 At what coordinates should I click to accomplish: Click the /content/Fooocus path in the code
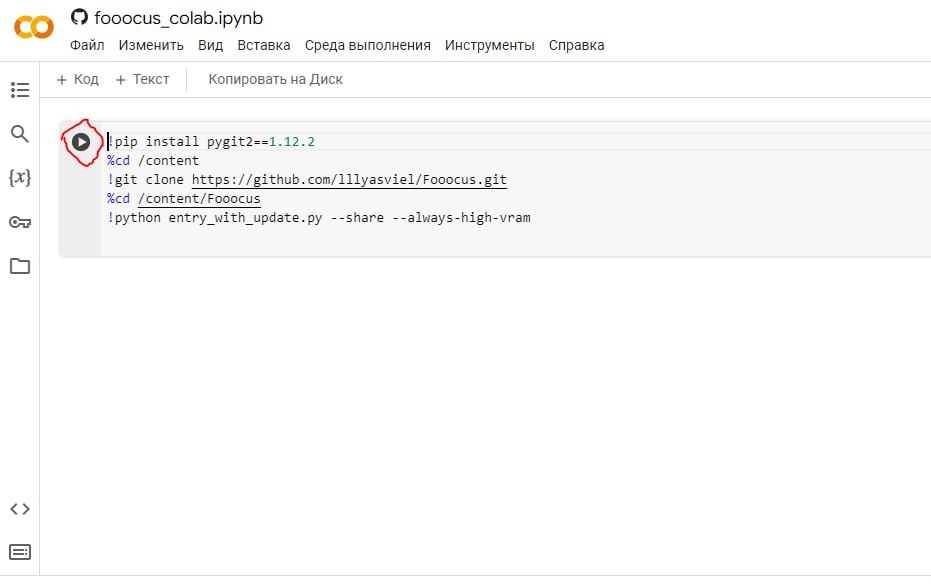pos(199,198)
